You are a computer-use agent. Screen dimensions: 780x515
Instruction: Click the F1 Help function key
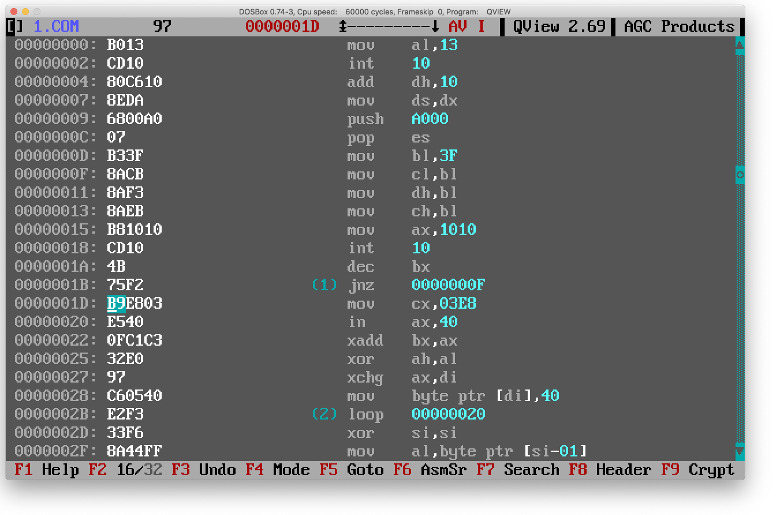click(47, 470)
